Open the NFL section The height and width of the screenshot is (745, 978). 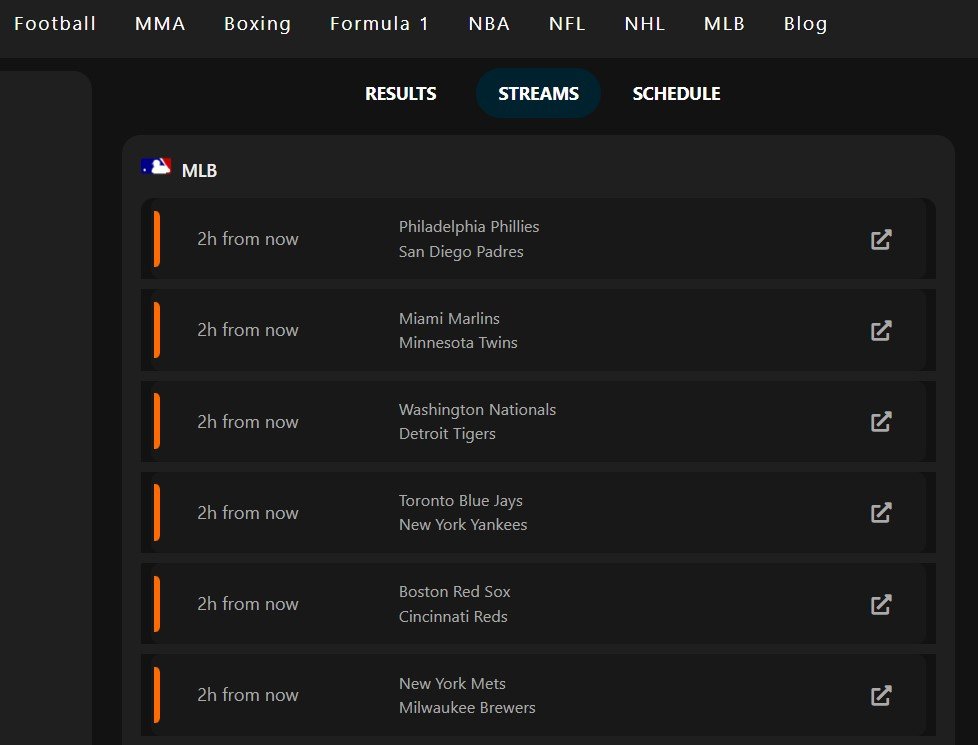[567, 24]
